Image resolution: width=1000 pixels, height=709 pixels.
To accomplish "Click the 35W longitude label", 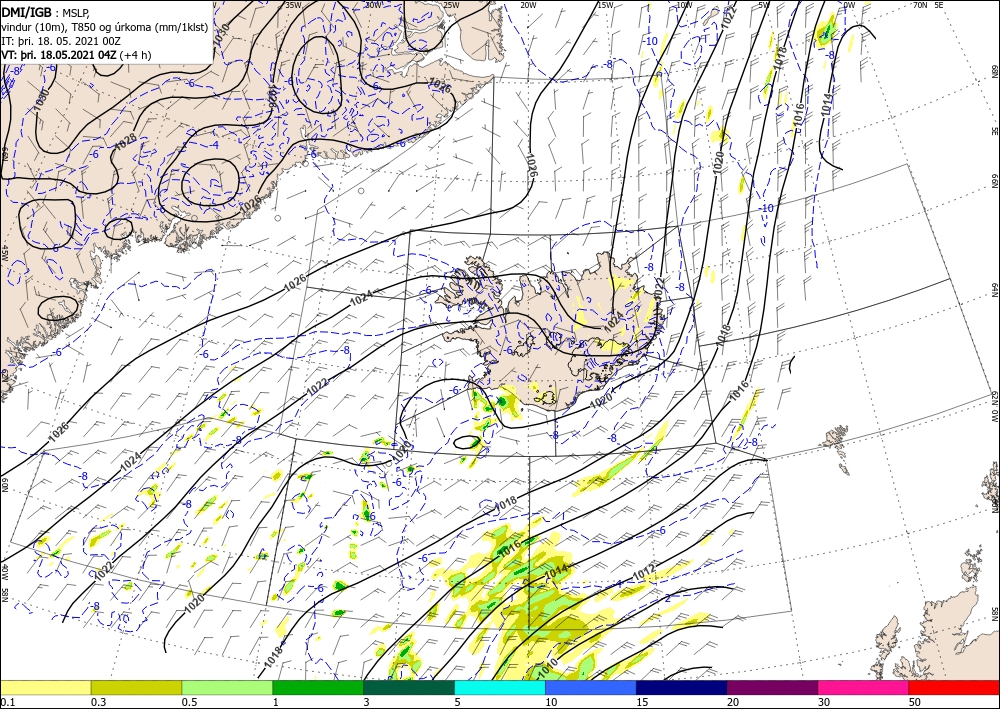I will 293,5.
